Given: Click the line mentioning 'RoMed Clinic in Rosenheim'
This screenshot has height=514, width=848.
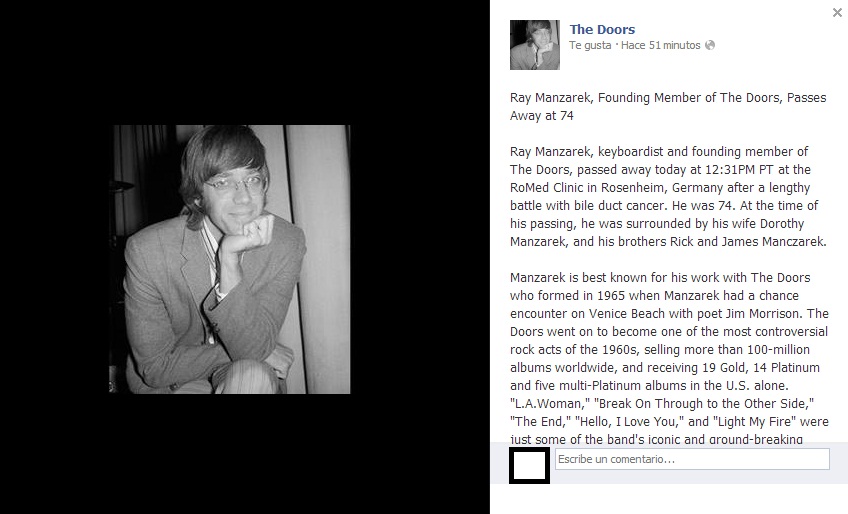Looking at the screenshot, I should (660, 188).
